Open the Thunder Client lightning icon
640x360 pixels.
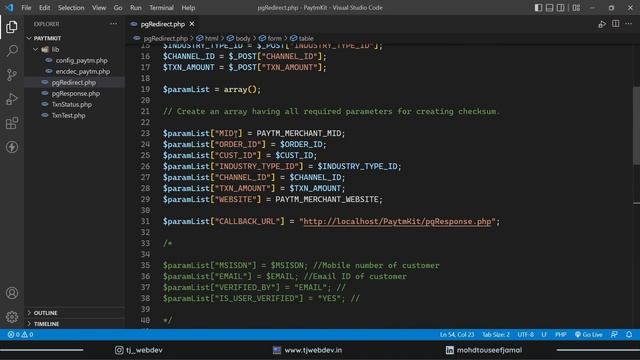pos(12,147)
